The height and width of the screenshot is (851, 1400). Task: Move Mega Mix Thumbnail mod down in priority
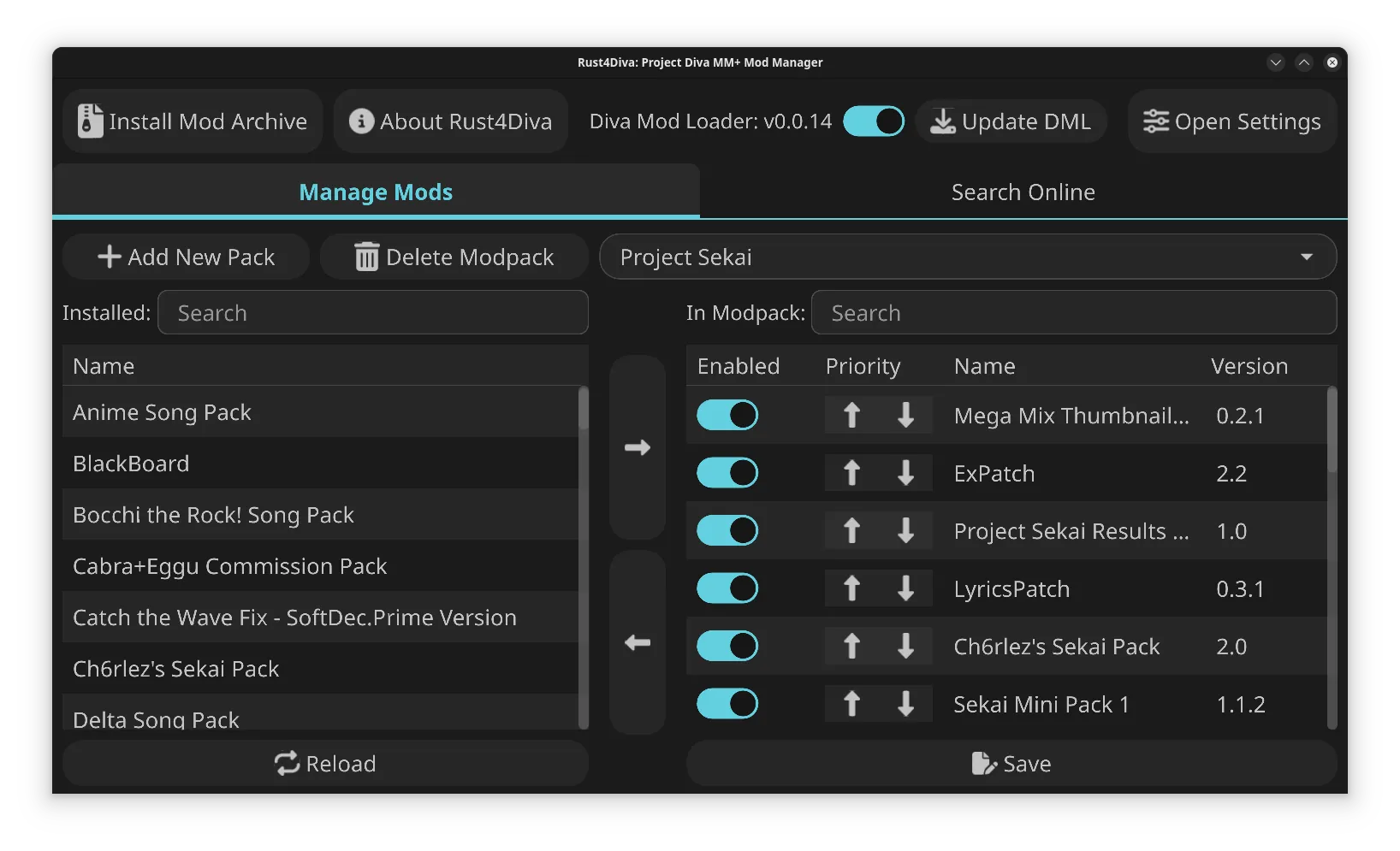tap(905, 416)
